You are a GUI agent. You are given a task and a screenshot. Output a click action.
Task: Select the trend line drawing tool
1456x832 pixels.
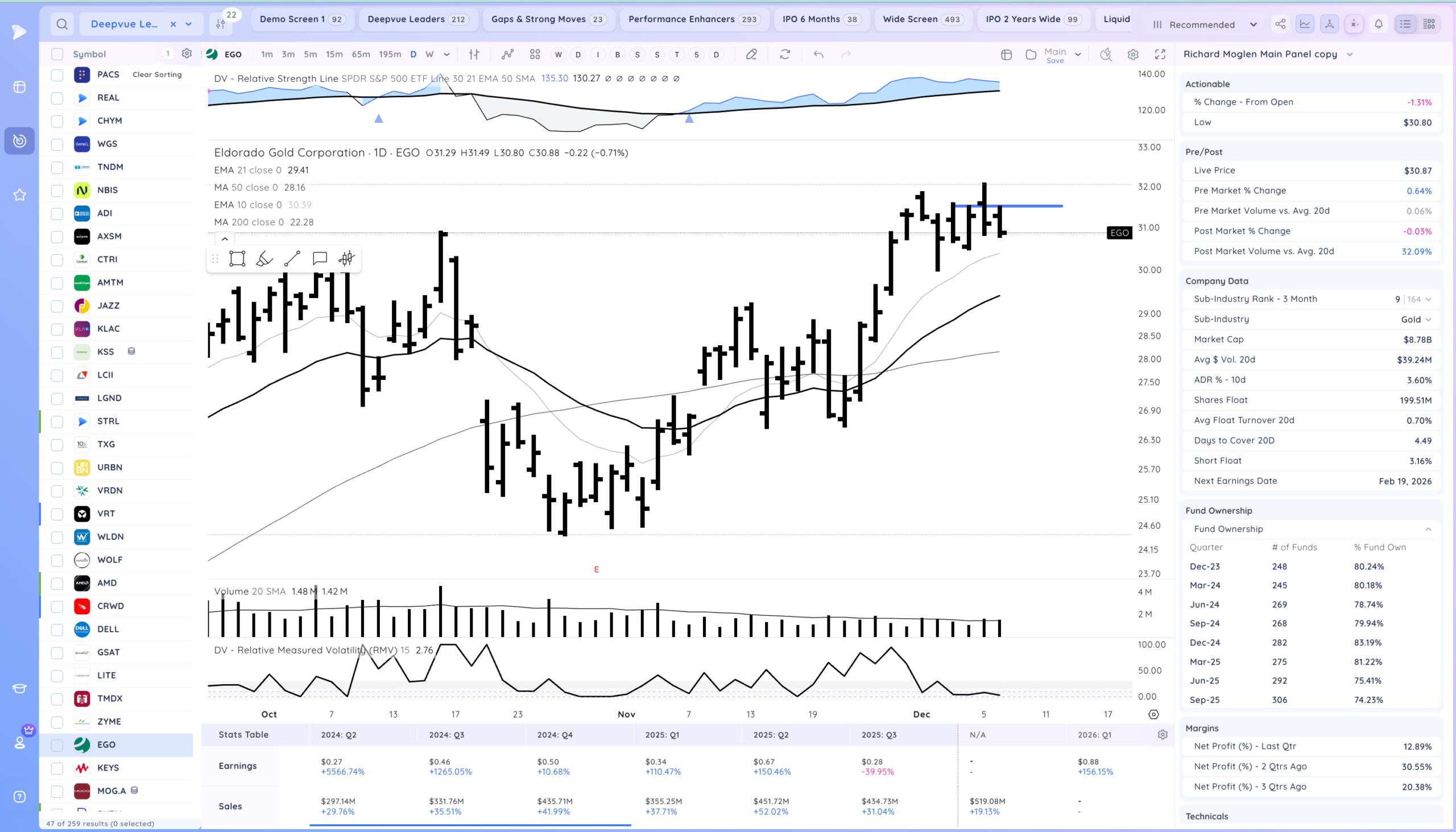292,259
